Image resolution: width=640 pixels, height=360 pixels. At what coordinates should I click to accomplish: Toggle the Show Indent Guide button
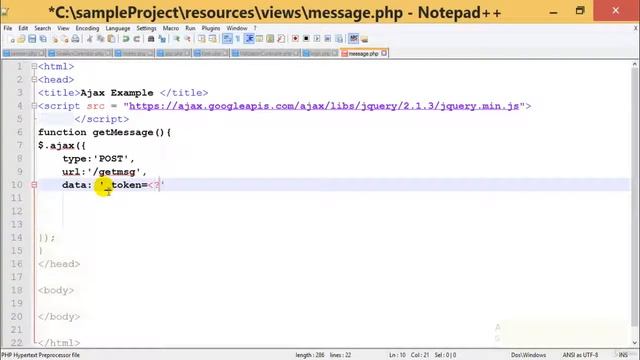[249, 39]
